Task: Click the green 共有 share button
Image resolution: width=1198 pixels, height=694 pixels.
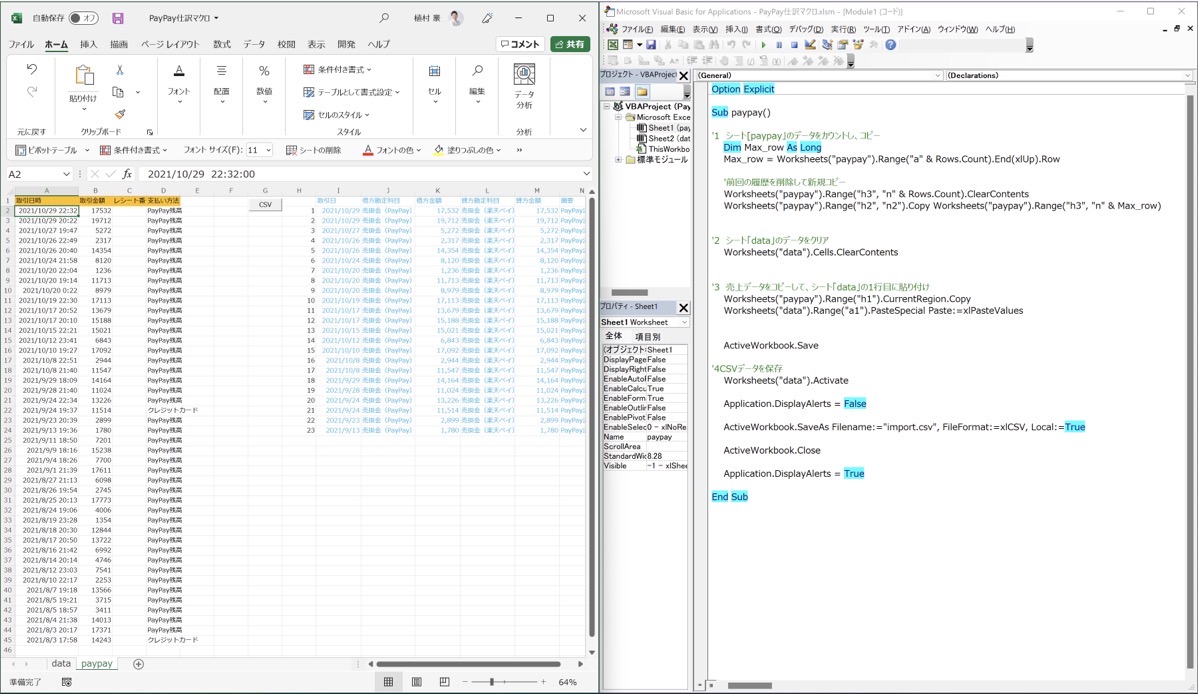Action: point(570,44)
